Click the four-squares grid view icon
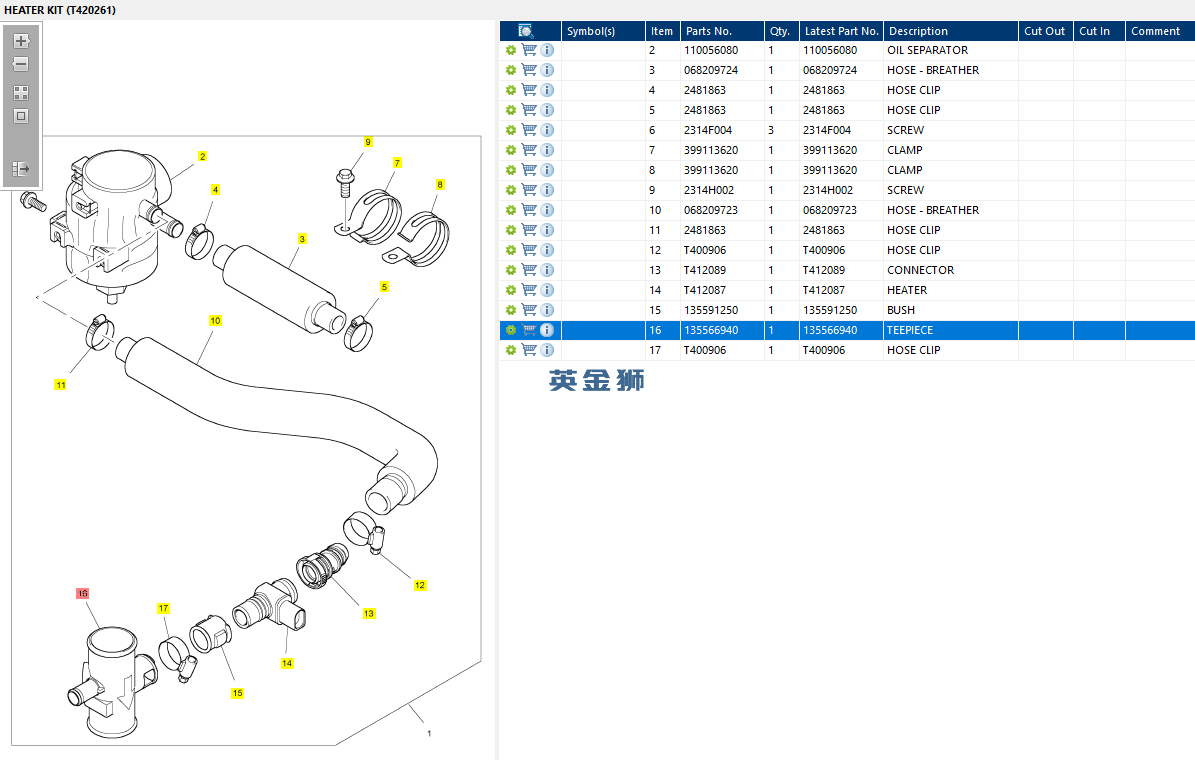This screenshot has height=760, width=1195. (x=21, y=93)
